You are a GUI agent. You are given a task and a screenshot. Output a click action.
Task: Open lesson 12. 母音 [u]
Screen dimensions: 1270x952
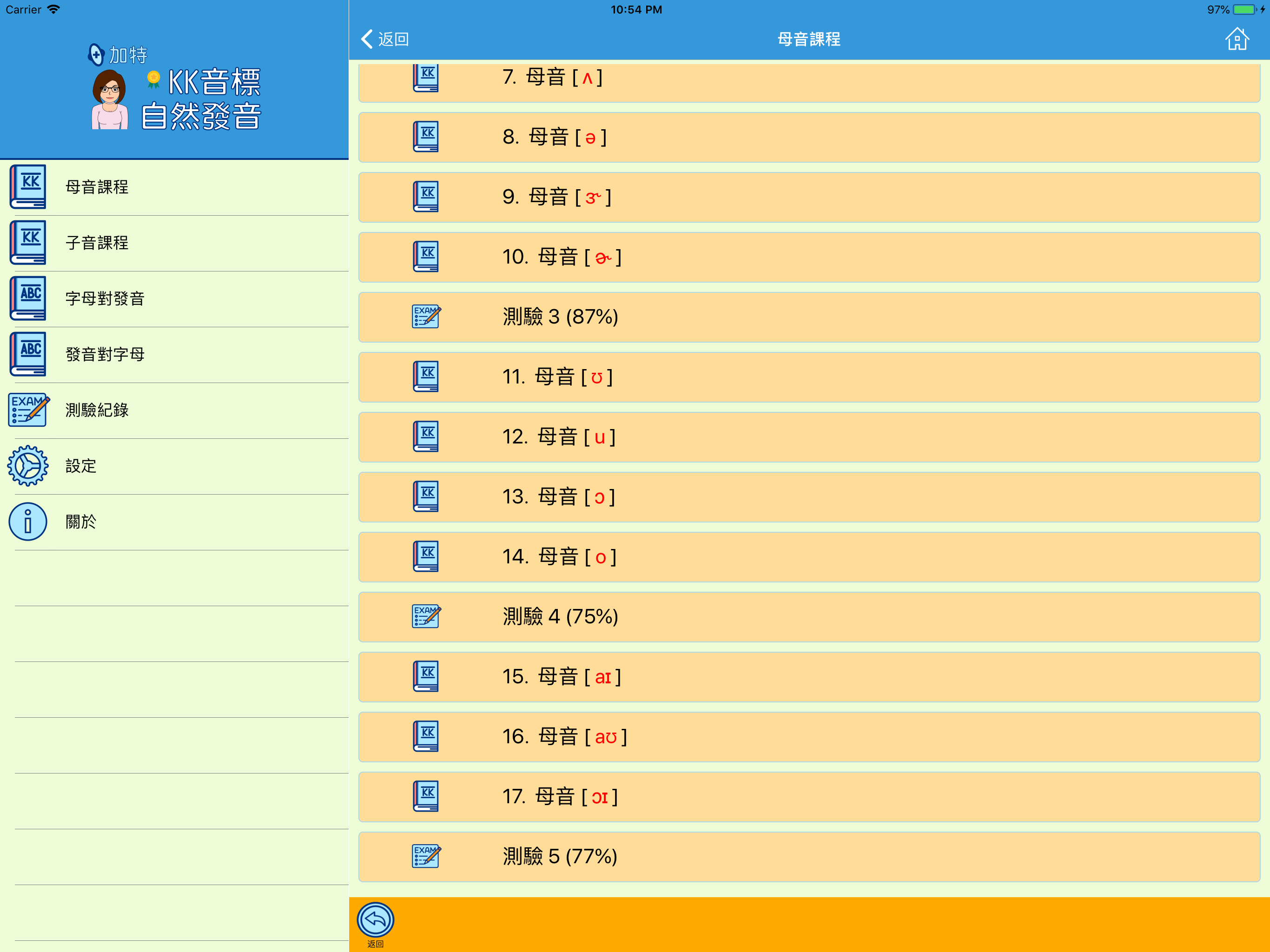coord(809,437)
